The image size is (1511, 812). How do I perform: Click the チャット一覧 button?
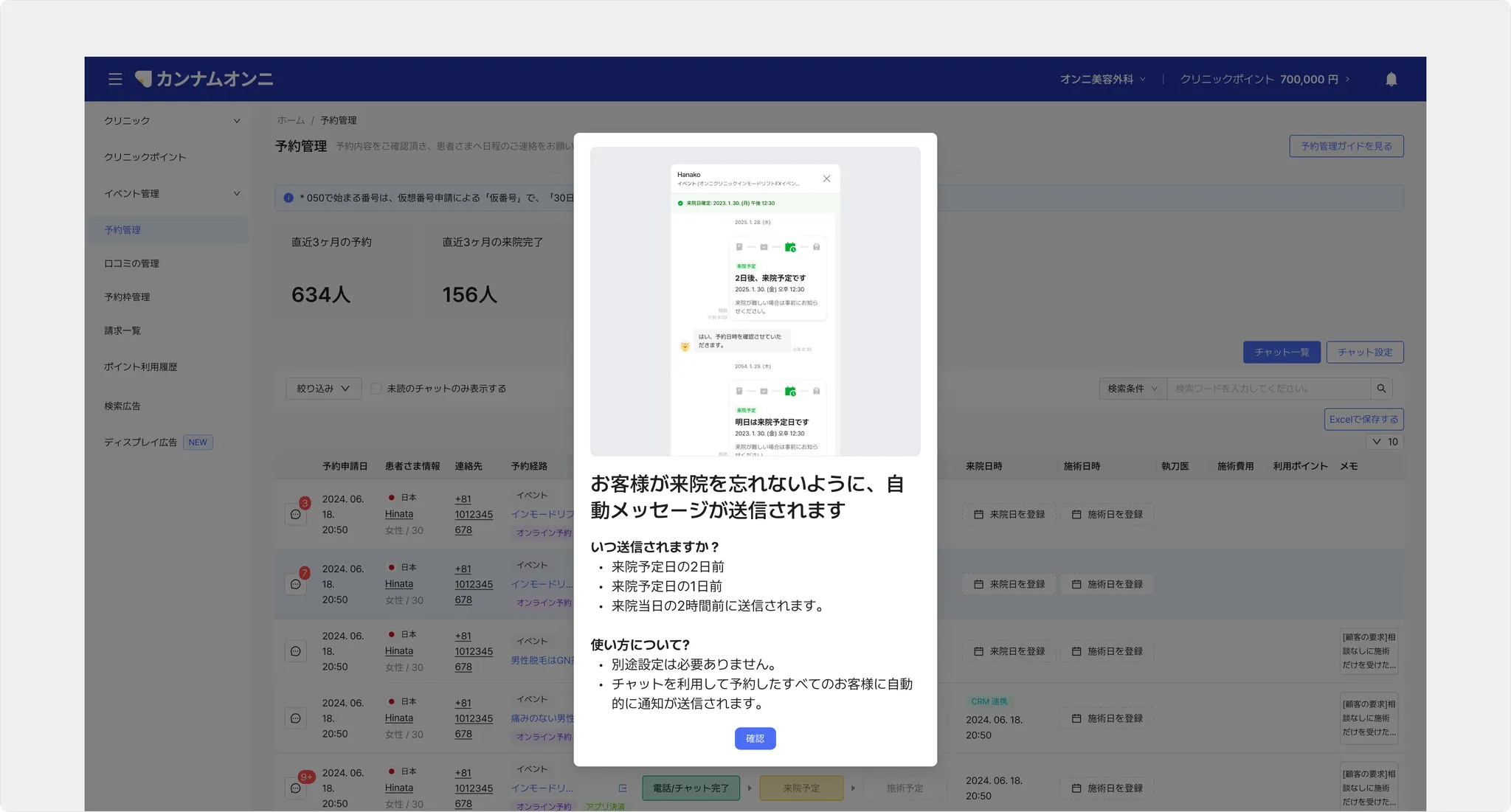[1281, 353]
